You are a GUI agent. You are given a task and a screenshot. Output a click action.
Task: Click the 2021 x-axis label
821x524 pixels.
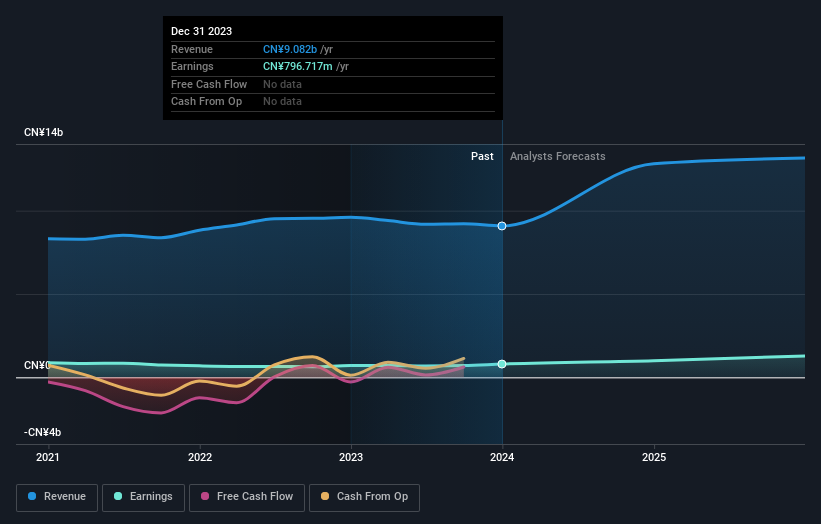tap(48, 458)
